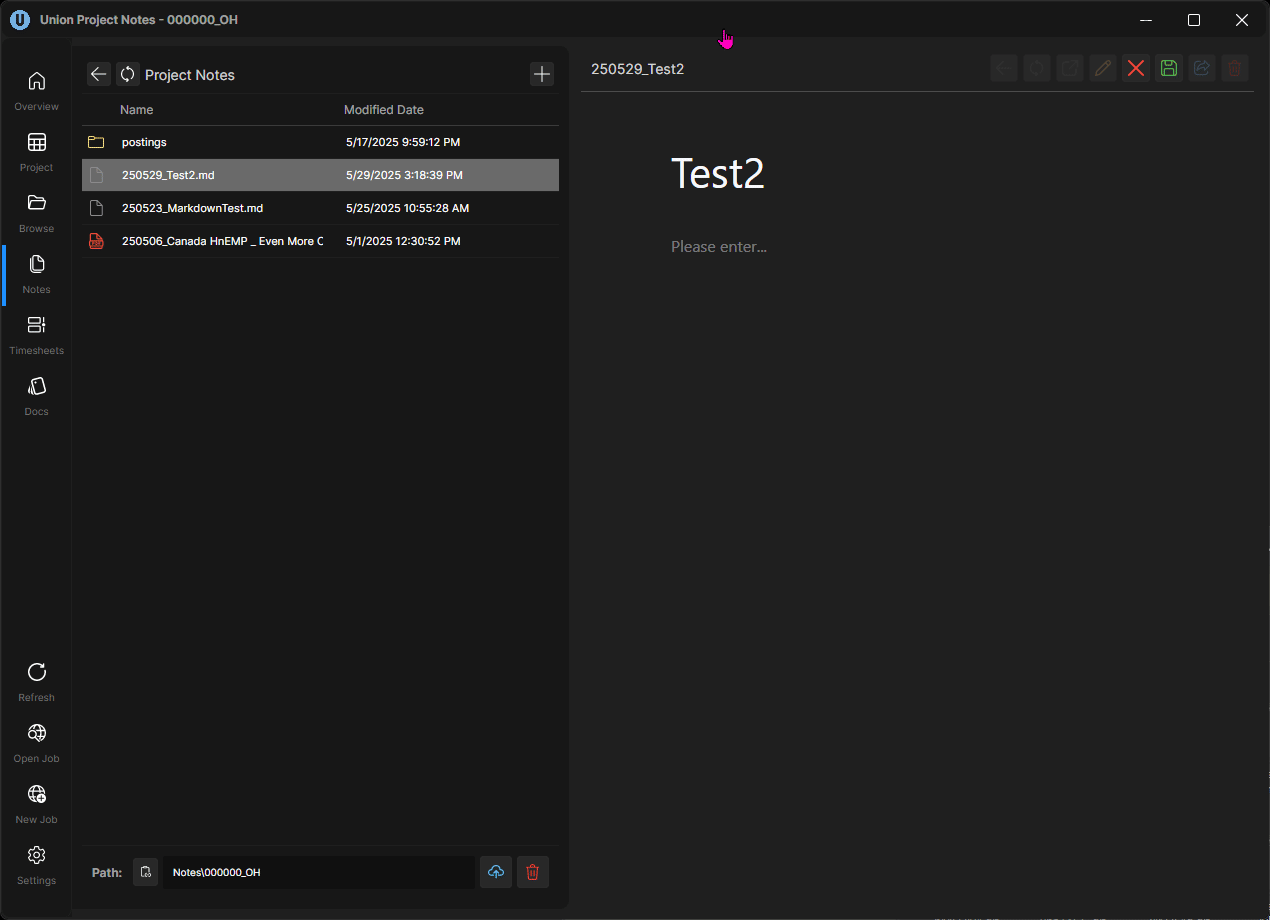Minimize the Union Project Notes window

pyautogui.click(x=1146, y=20)
